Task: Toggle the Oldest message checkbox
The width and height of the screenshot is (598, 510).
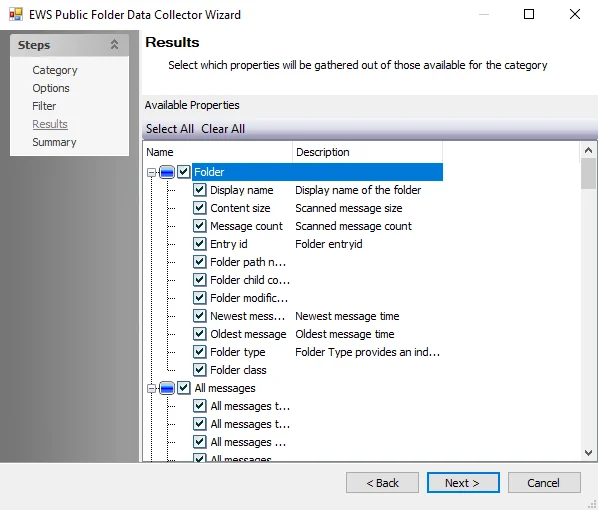Action: pyautogui.click(x=199, y=334)
